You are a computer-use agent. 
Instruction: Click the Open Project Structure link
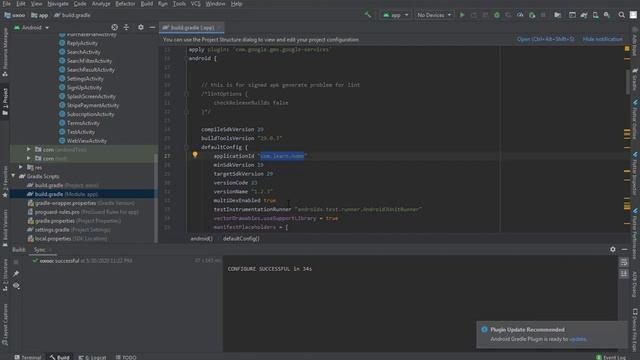[x=545, y=39]
